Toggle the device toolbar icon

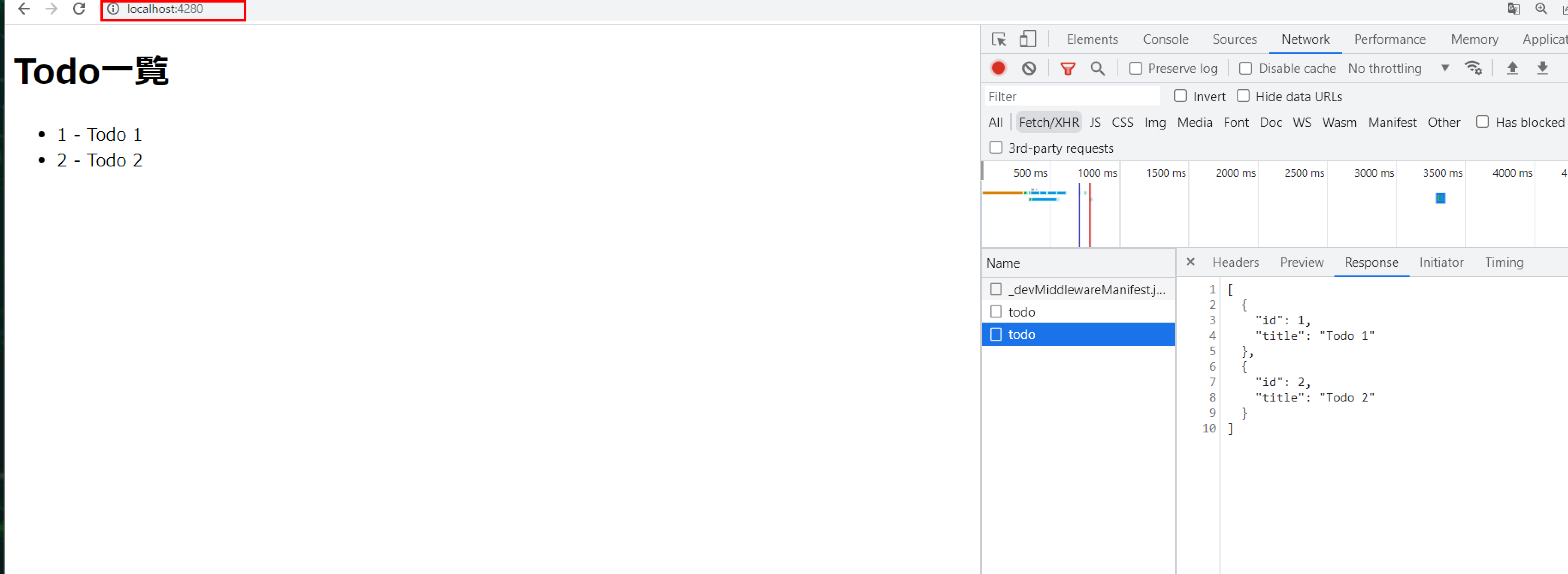[1027, 39]
